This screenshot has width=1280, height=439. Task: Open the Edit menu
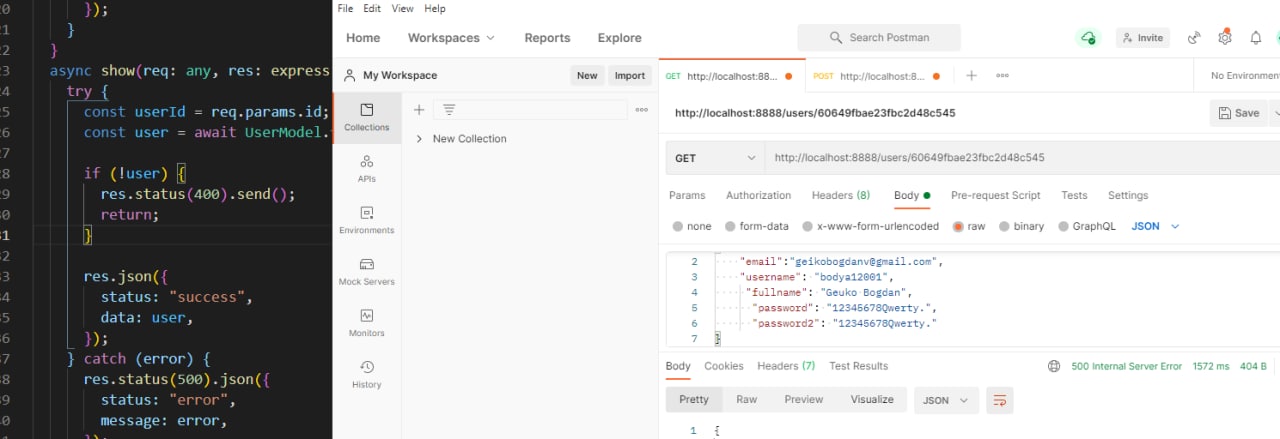[372, 8]
